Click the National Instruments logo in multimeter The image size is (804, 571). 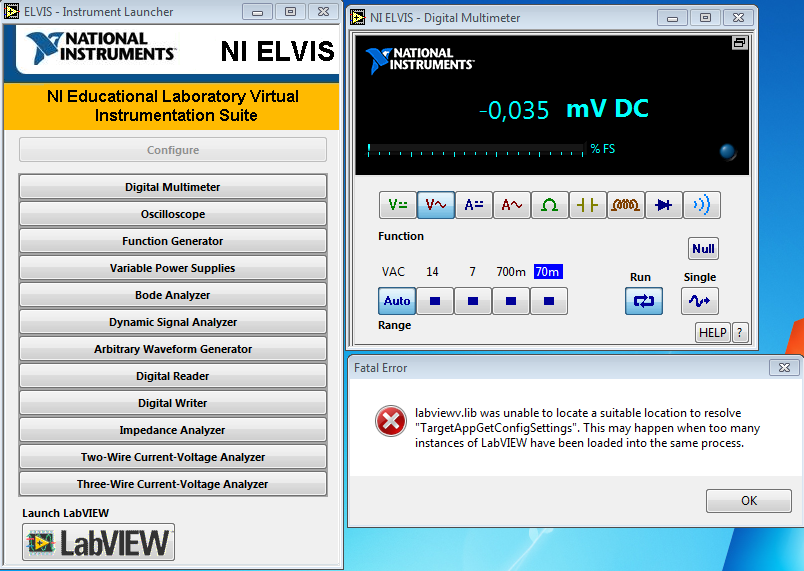419,60
